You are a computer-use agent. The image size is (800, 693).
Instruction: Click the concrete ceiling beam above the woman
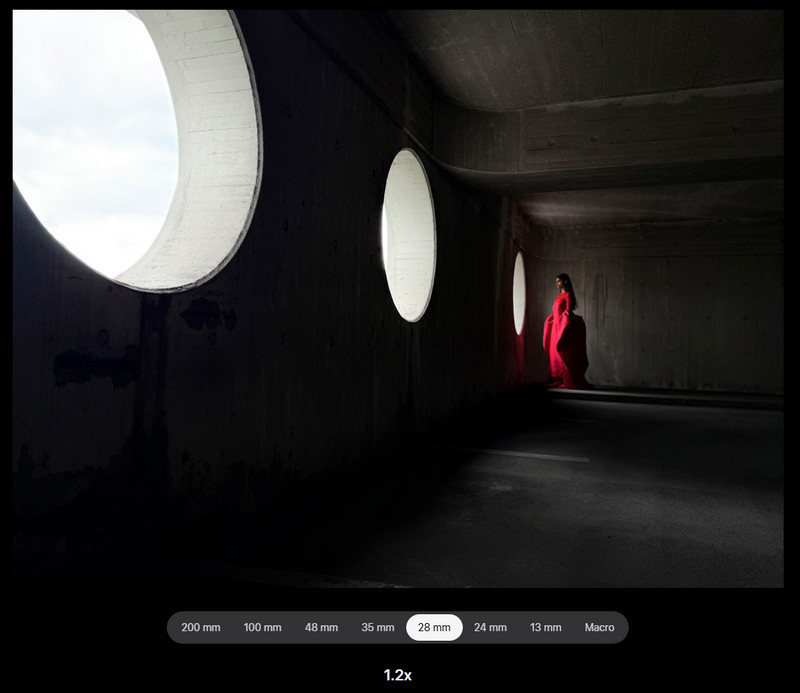click(650, 135)
